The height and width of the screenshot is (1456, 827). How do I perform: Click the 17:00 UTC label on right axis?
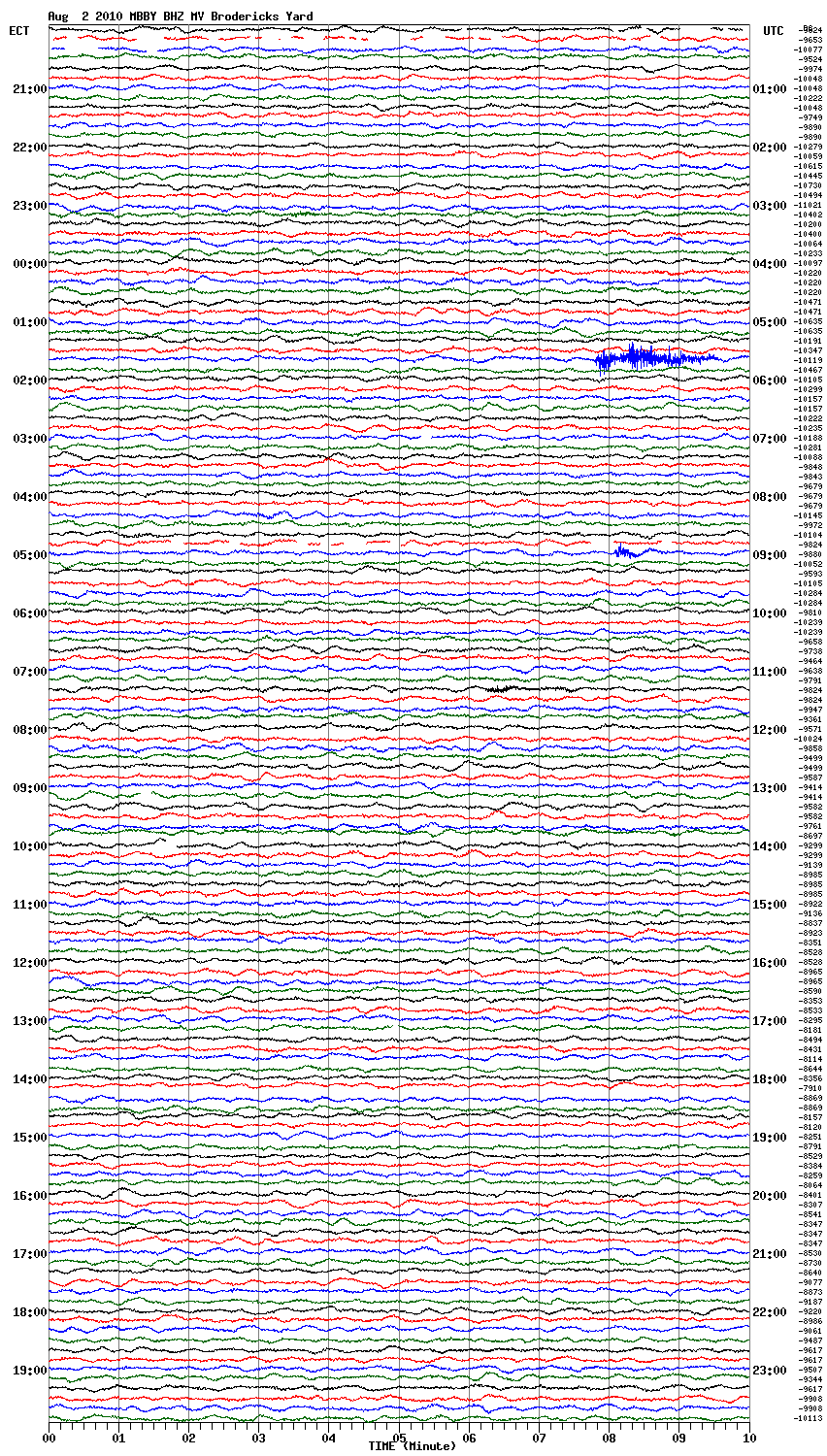770,1021
